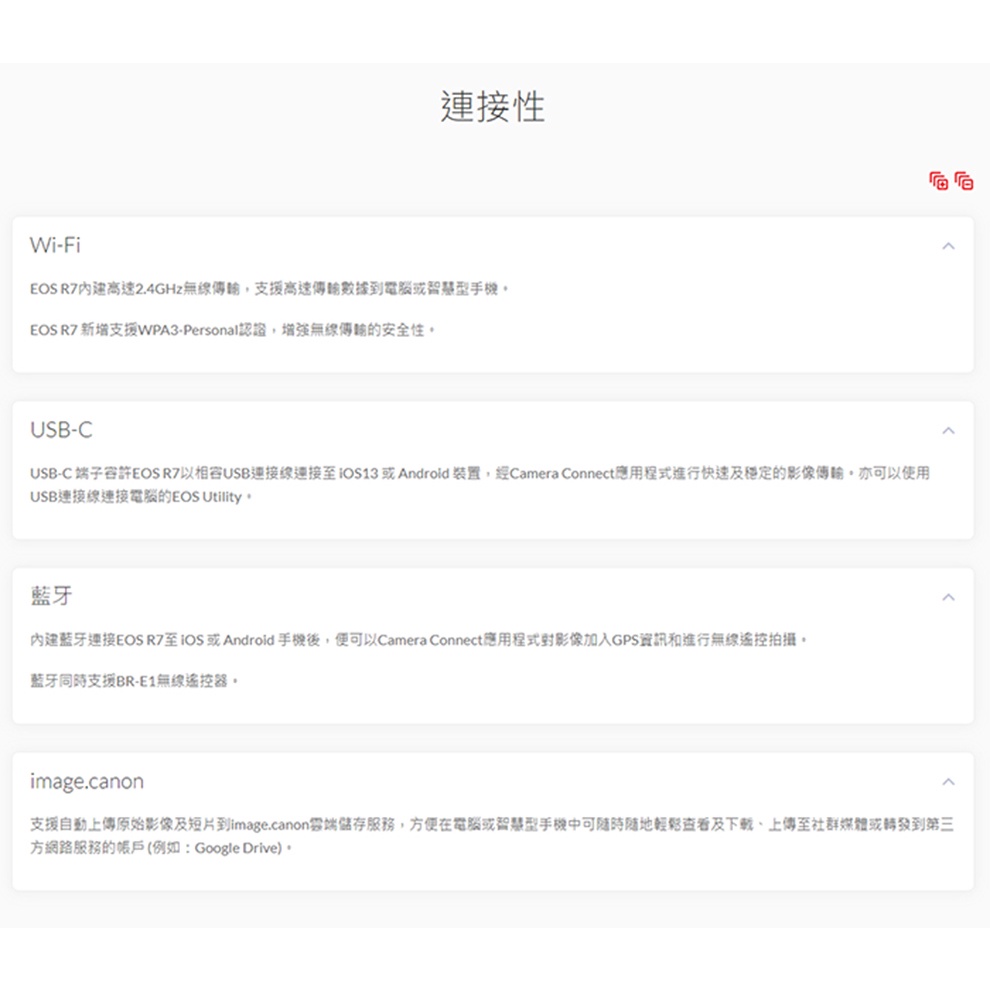Click the red collapse-all sections icon
Image resolution: width=990 pixels, height=990 pixels.
(x=964, y=181)
